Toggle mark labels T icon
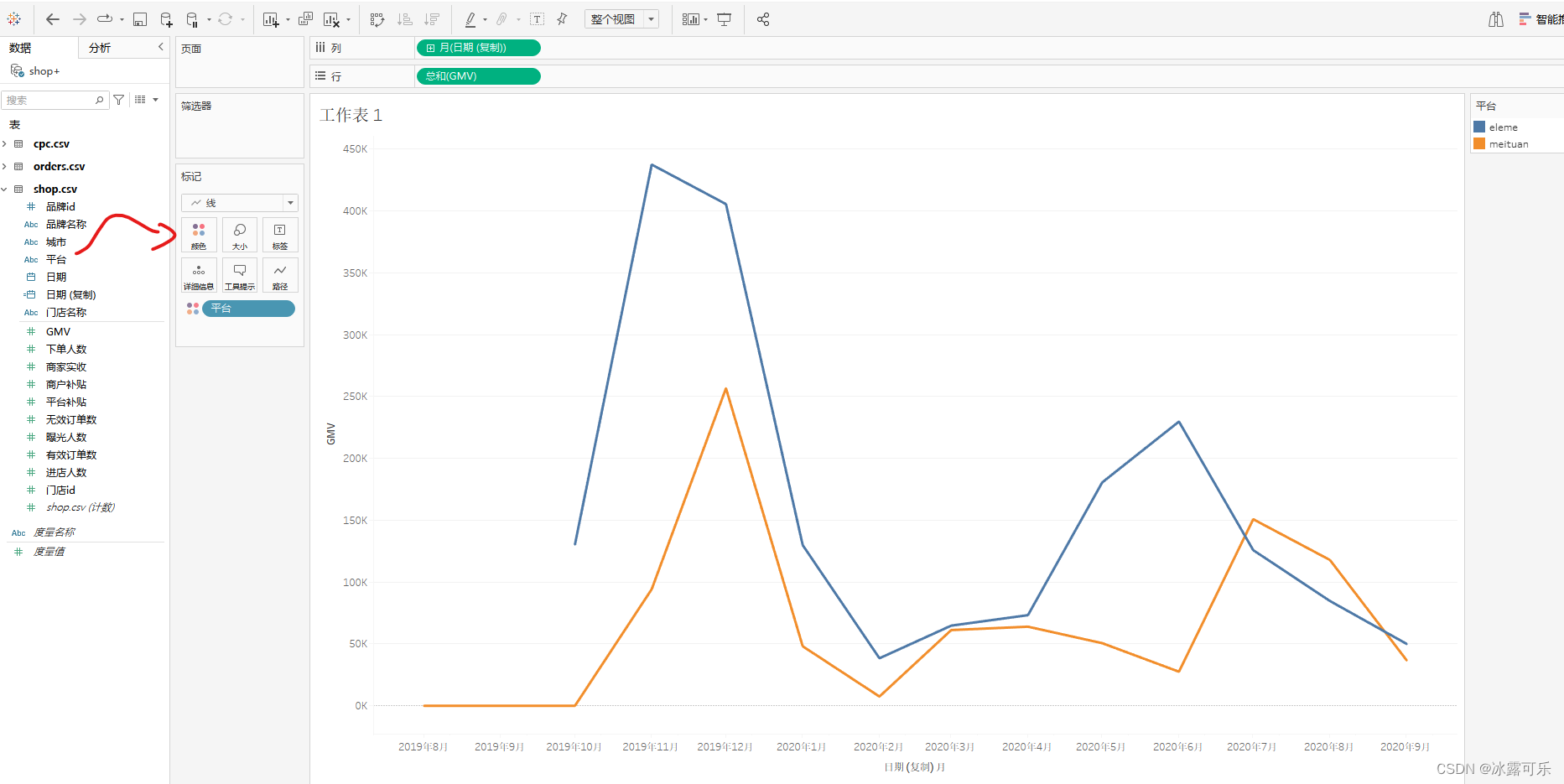1564x784 pixels. pyautogui.click(x=538, y=19)
